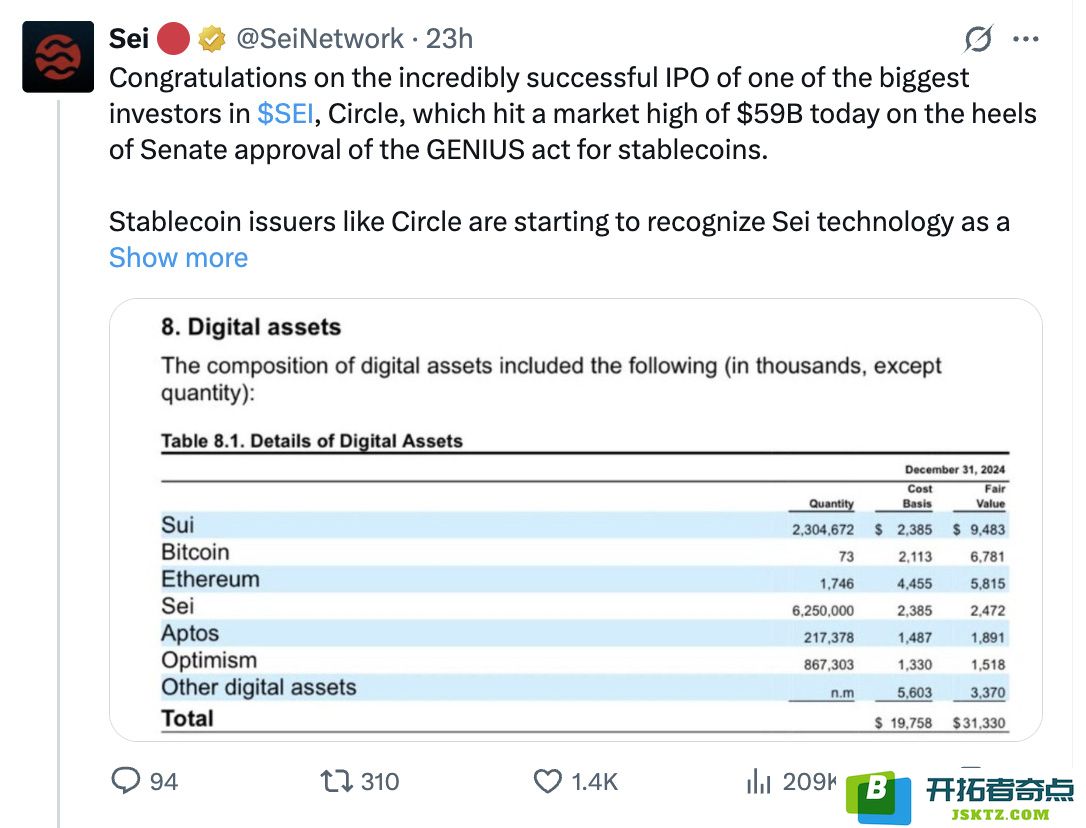
Task: Open the @SeiNetwork handle
Action: click(x=320, y=39)
